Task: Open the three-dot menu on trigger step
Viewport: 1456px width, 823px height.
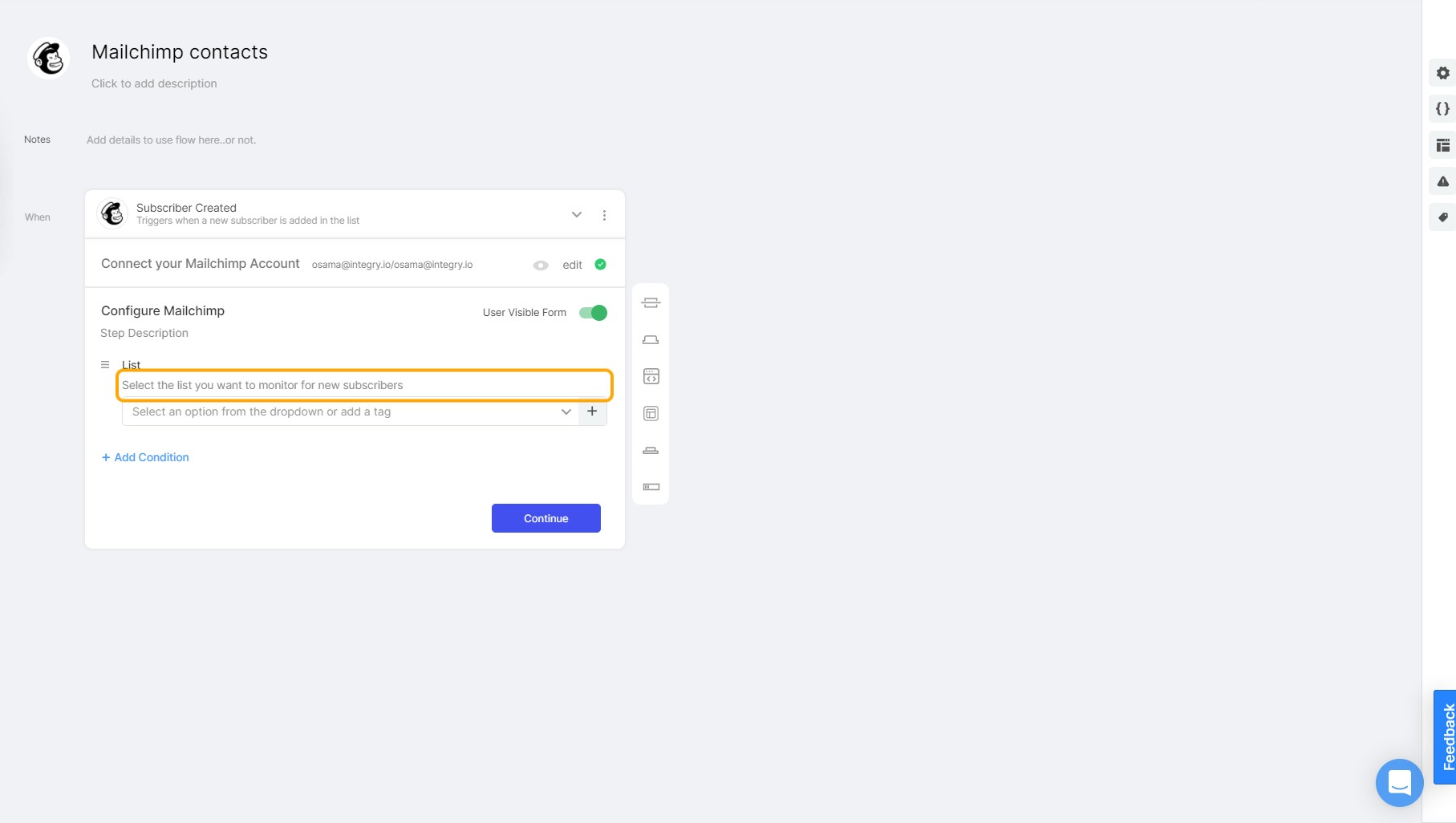Action: [x=604, y=215]
